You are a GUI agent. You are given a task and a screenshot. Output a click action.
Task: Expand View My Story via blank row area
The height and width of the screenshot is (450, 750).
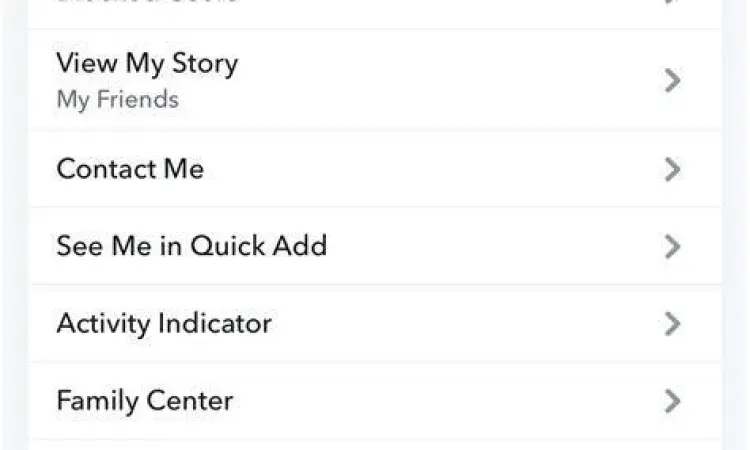click(x=450, y=80)
